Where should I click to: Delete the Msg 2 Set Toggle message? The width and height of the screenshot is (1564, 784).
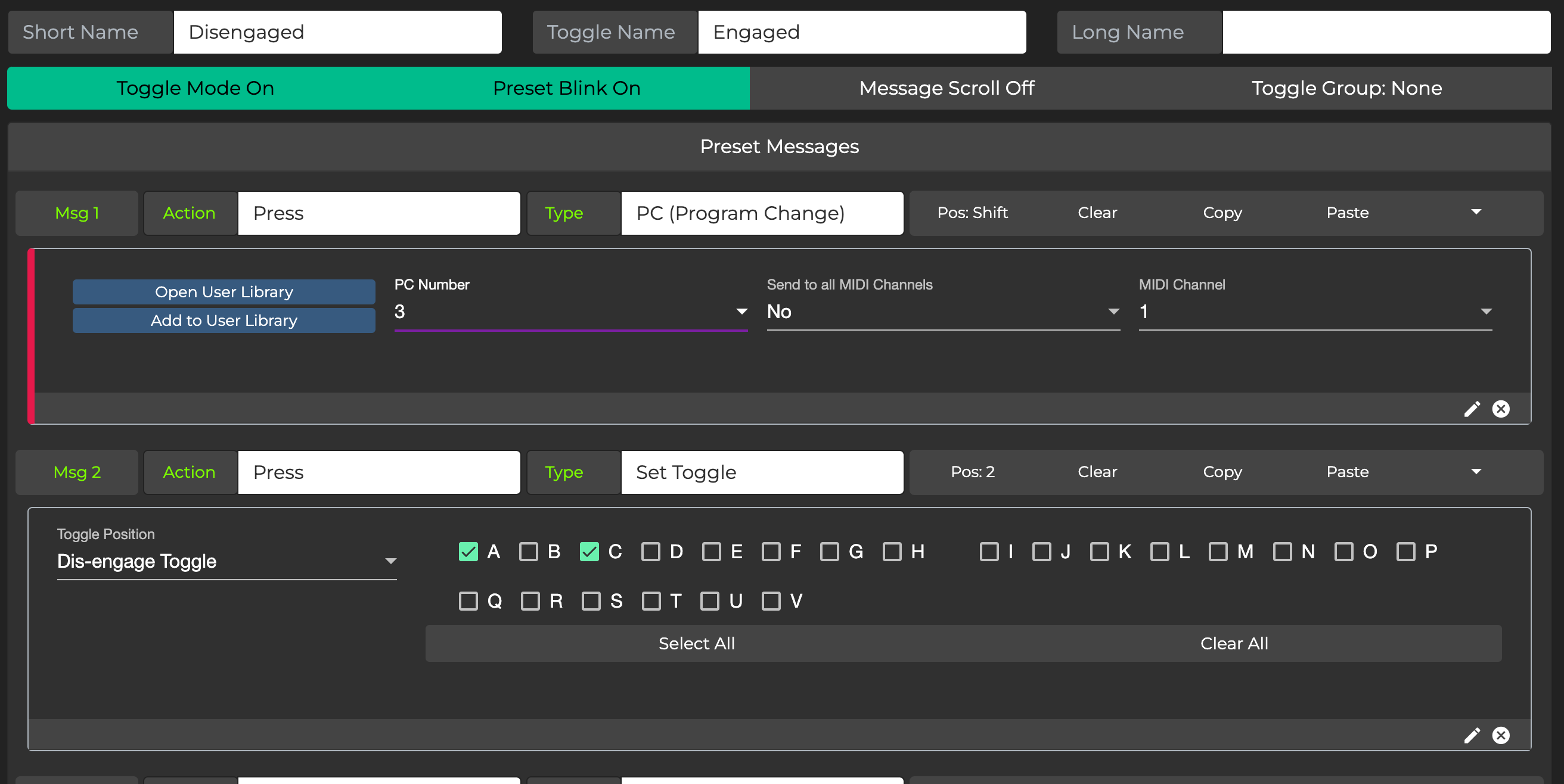pos(1500,735)
